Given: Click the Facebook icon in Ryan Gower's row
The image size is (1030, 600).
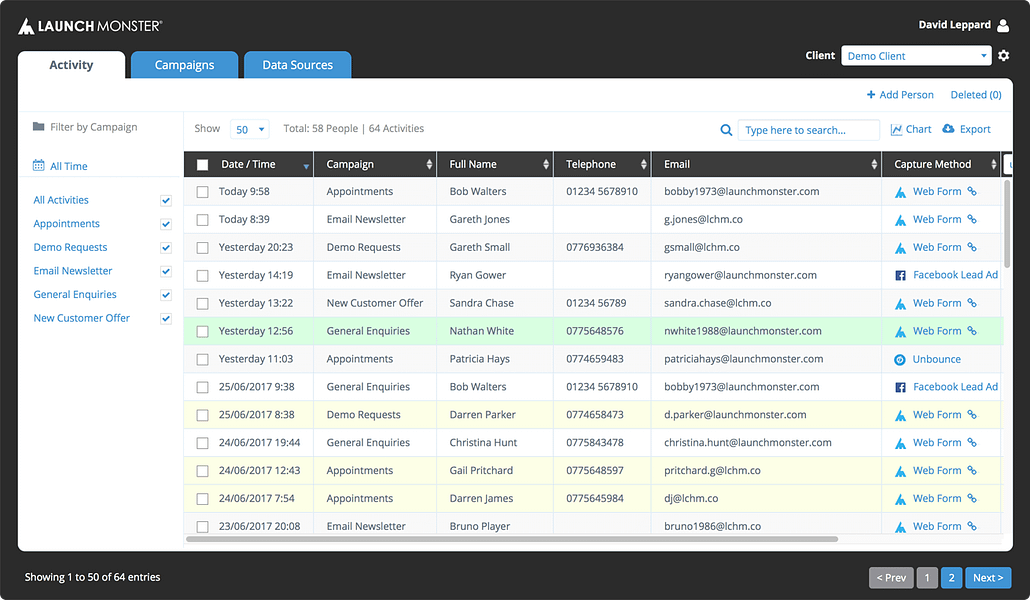Looking at the screenshot, I should (900, 275).
